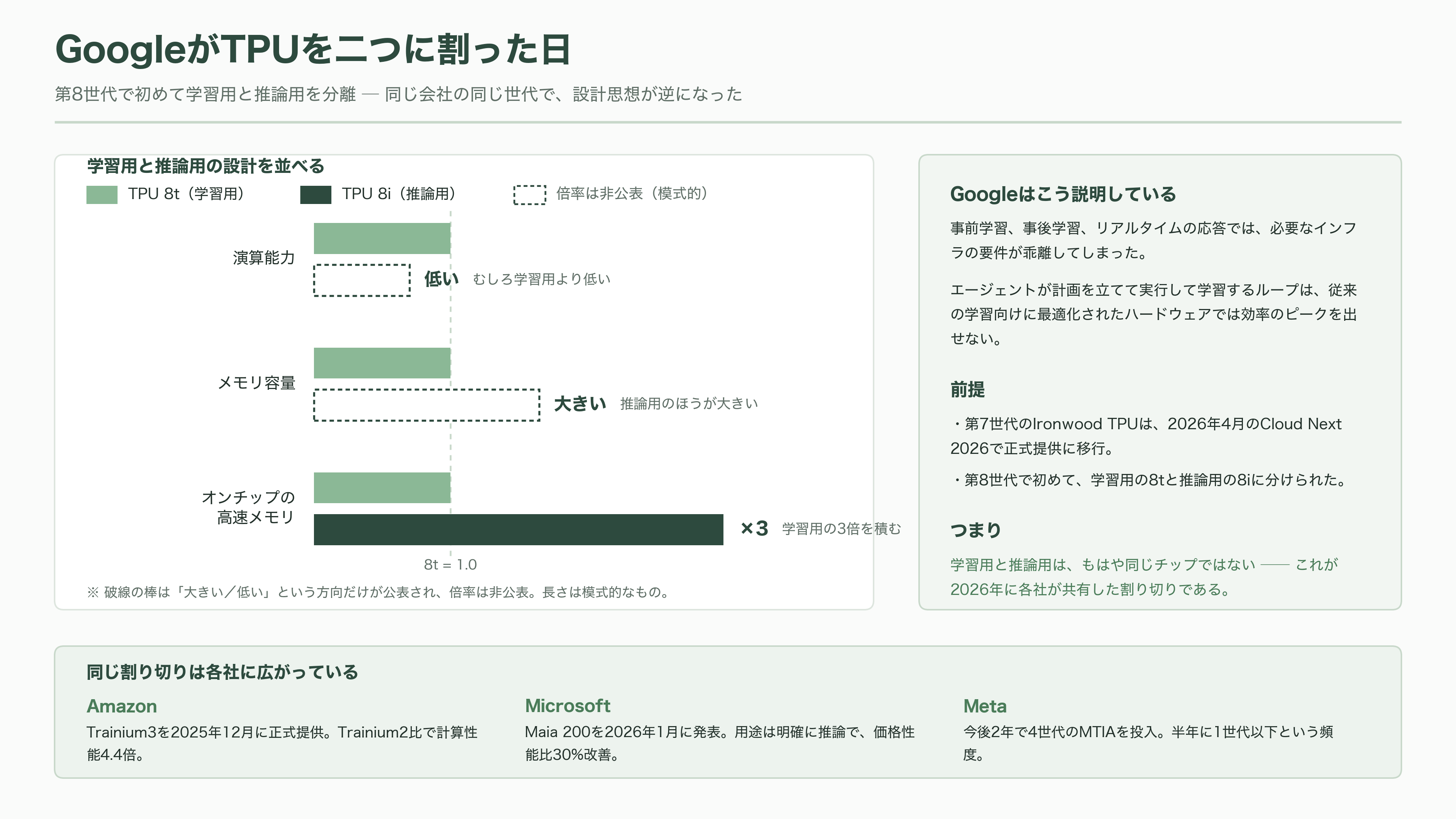Click the paragraph starting '事前学習、事後学習'

pos(1153,240)
